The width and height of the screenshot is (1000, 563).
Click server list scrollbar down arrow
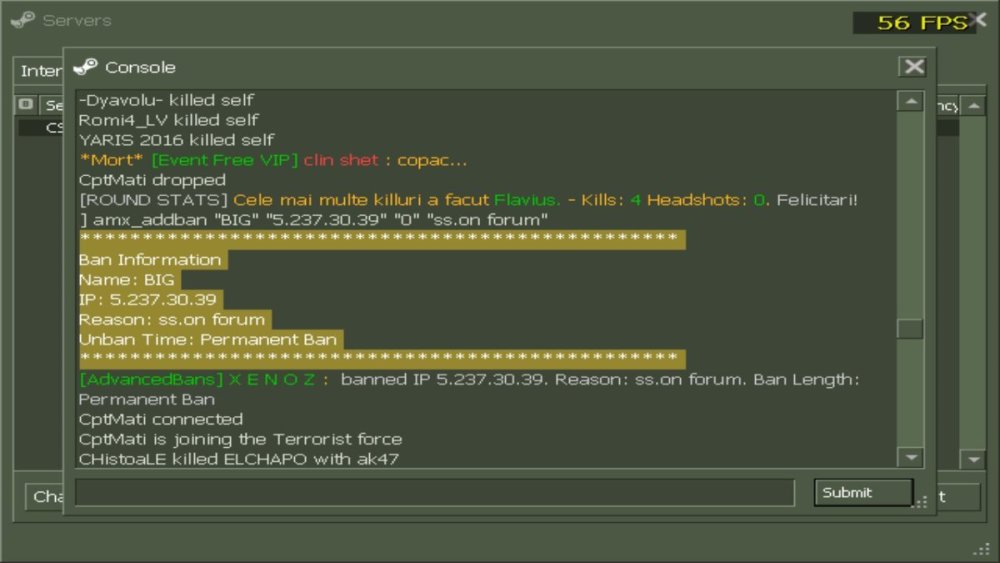pyautogui.click(x=973, y=459)
